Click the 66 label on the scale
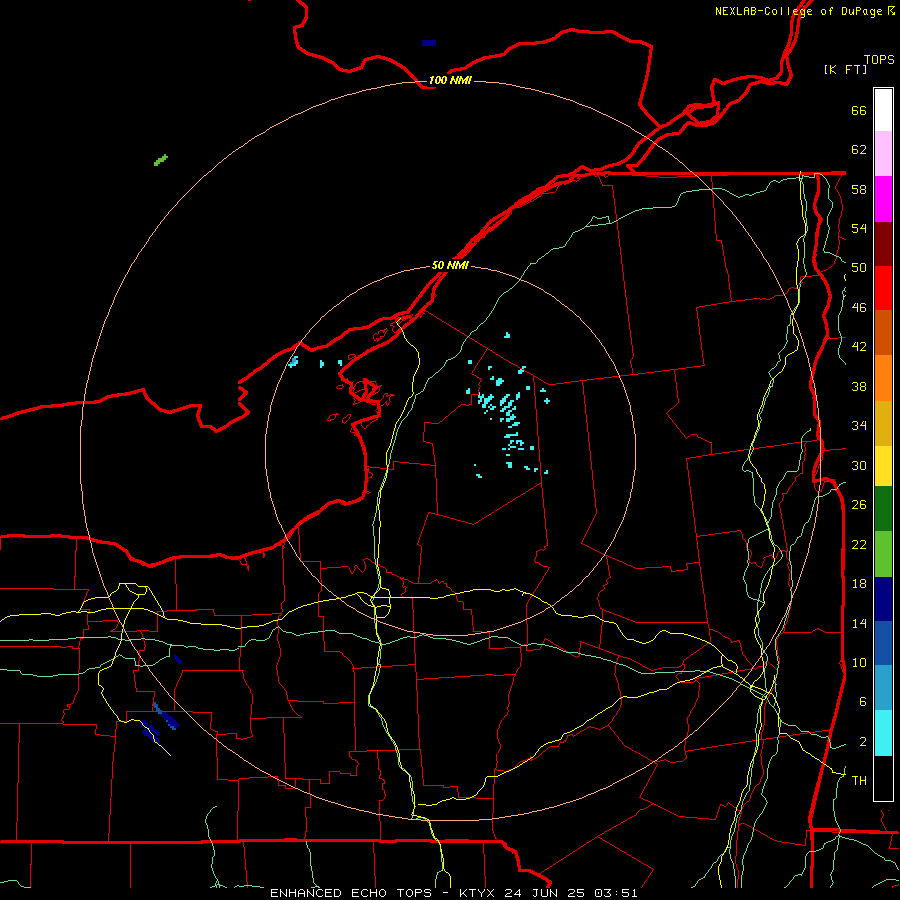This screenshot has width=900, height=900. pyautogui.click(x=859, y=110)
